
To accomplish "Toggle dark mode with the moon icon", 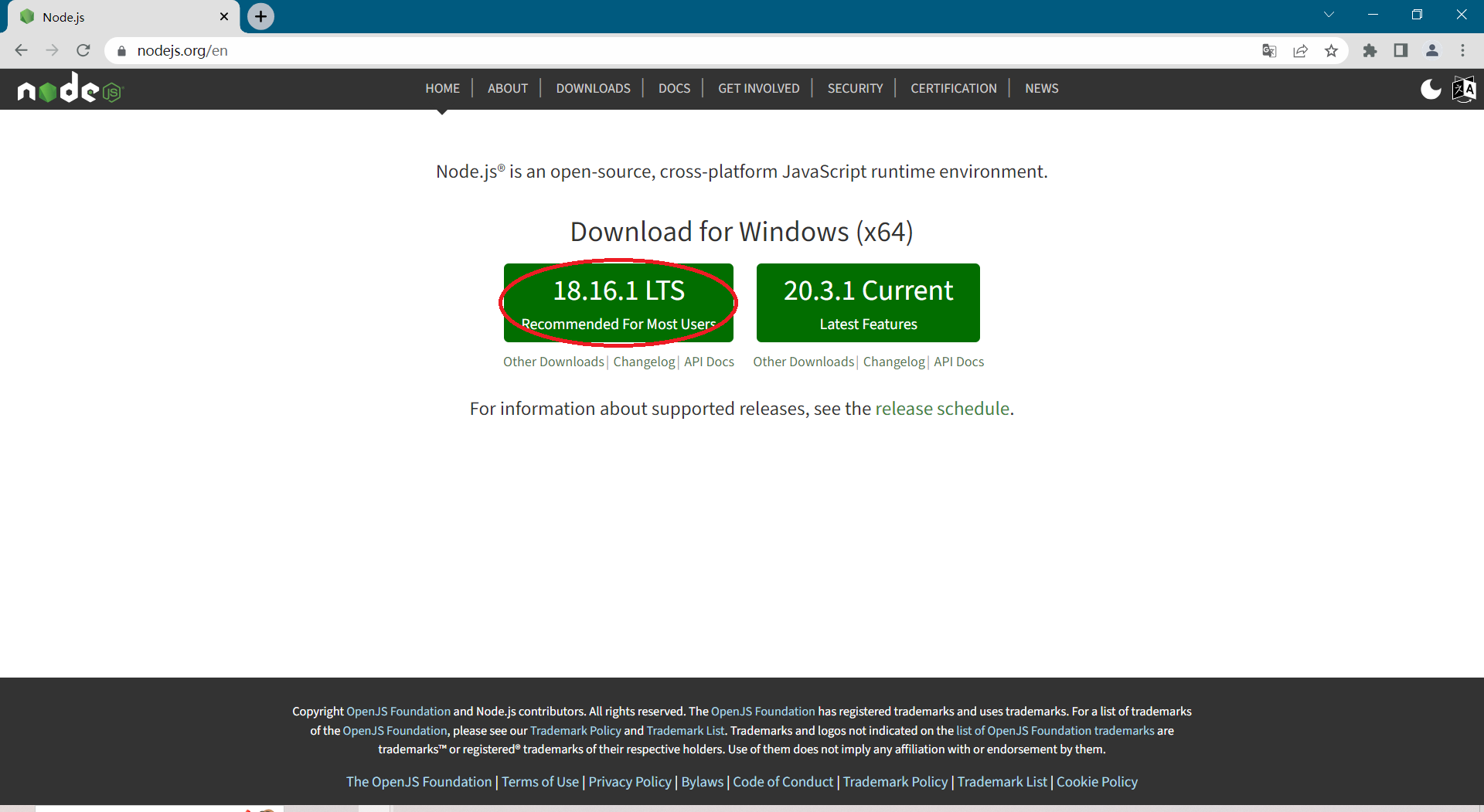I will 1431,90.
